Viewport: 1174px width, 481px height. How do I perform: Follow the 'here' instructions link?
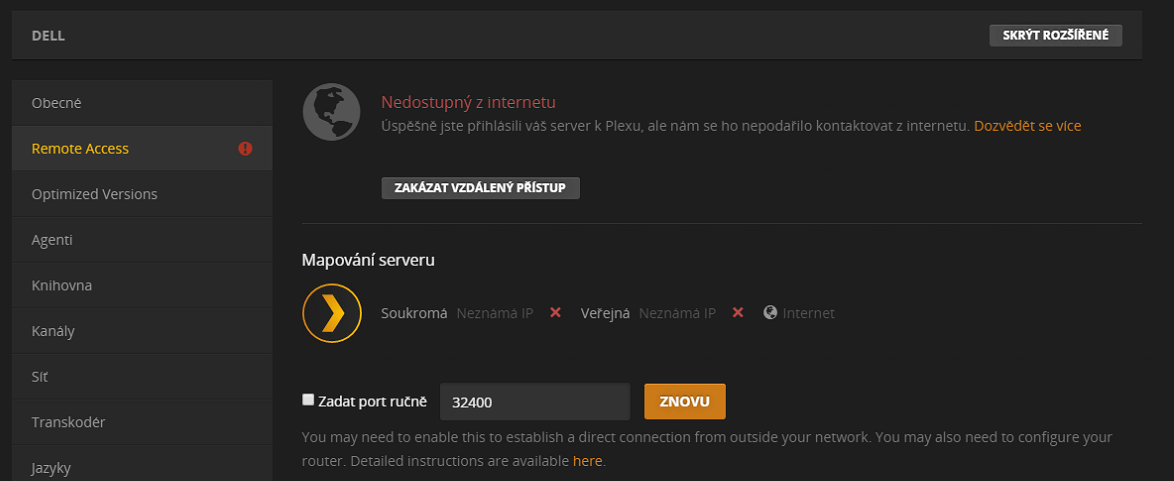tap(587, 461)
